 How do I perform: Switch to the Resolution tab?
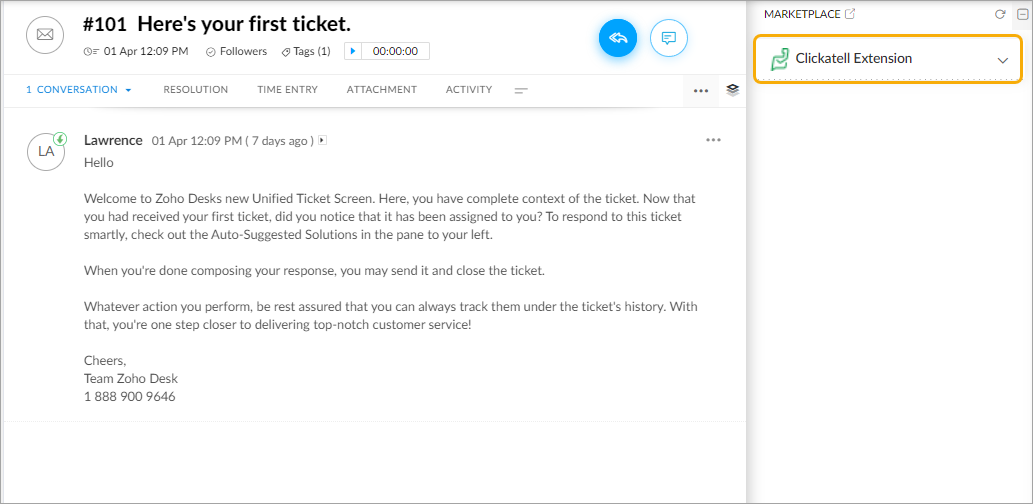tap(196, 90)
